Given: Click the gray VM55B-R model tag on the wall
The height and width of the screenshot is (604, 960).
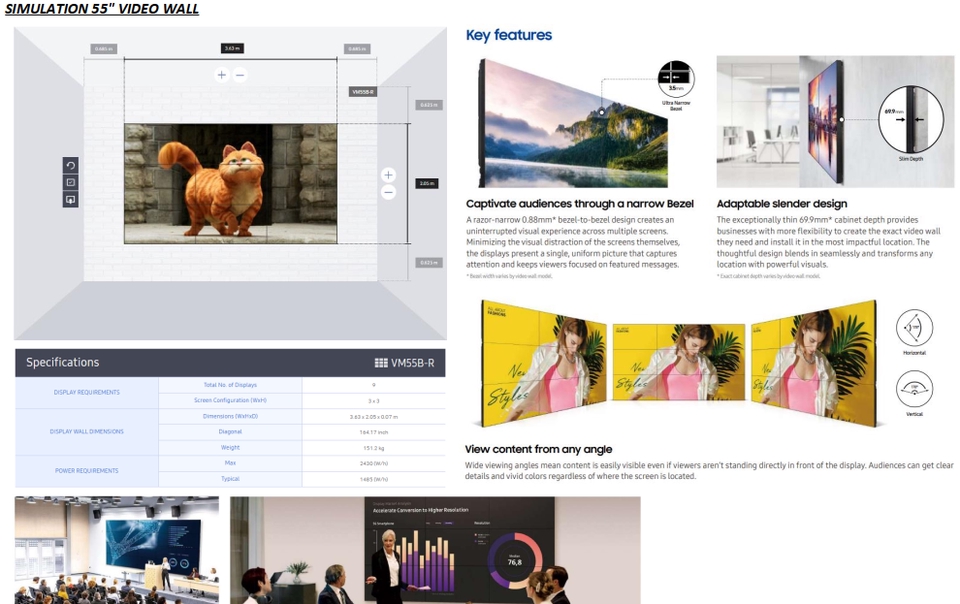Looking at the screenshot, I should tap(362, 92).
